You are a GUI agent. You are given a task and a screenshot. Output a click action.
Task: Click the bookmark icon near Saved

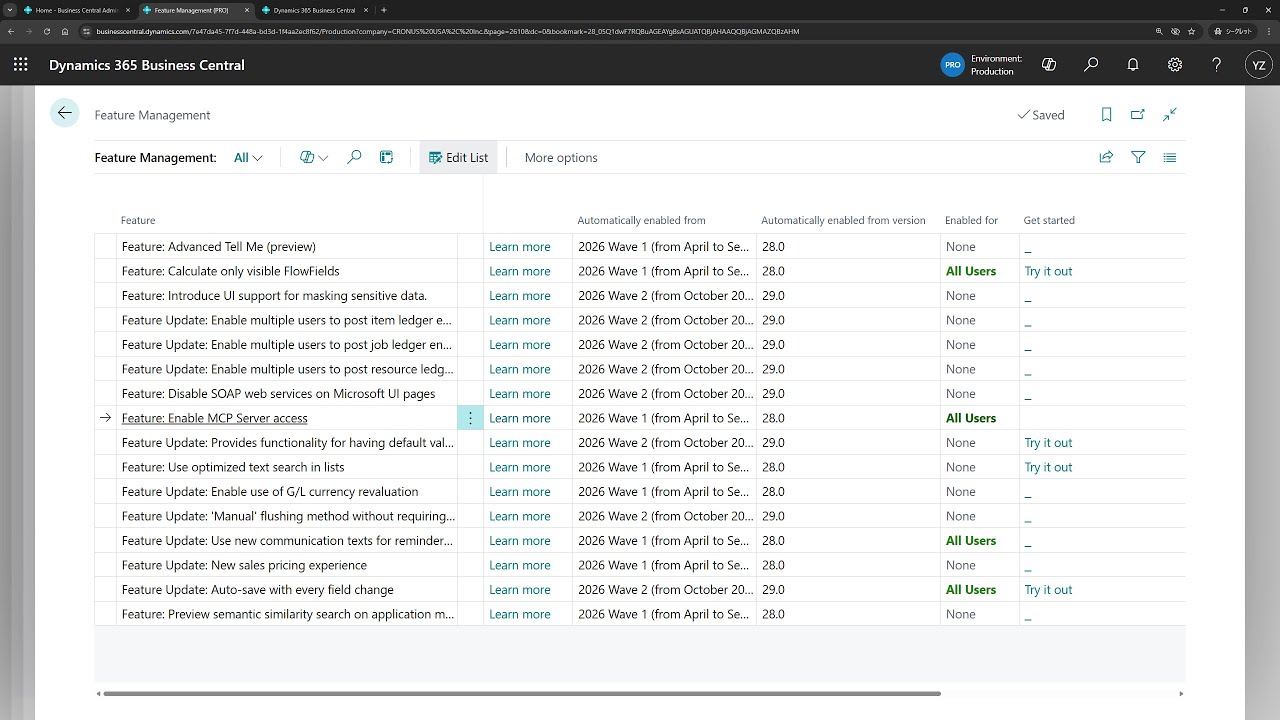pos(1106,114)
